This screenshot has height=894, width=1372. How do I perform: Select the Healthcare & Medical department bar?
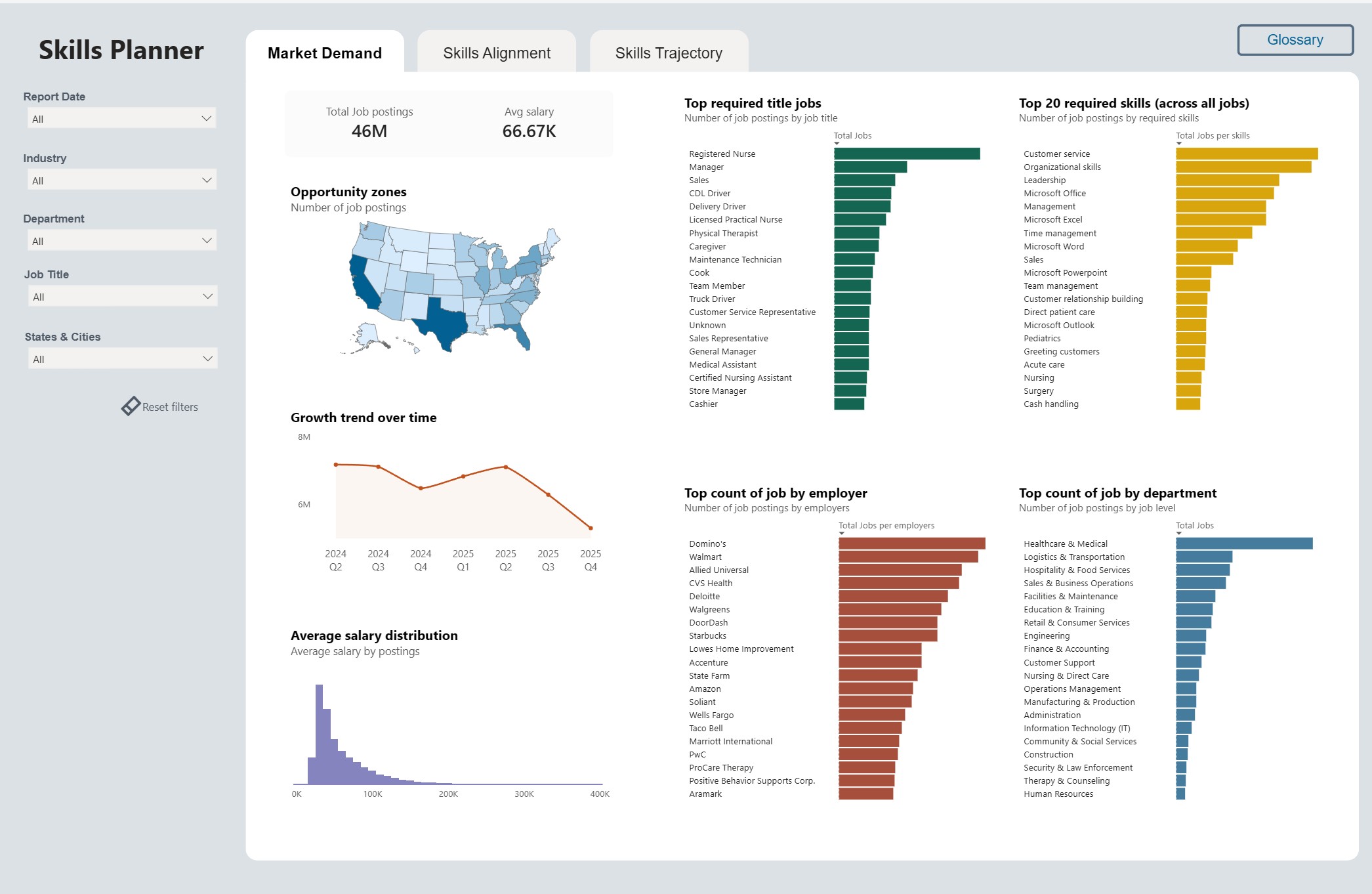pyautogui.click(x=1244, y=543)
